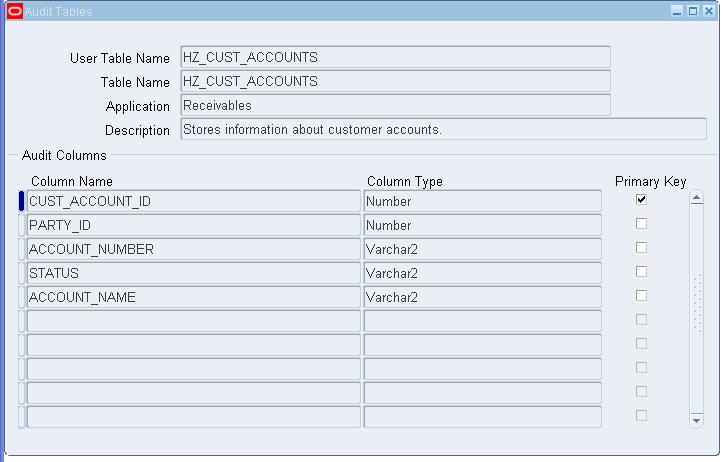Screen dimensions: 723x462
Task: Maximize the Audit Tables window
Action: point(692,11)
